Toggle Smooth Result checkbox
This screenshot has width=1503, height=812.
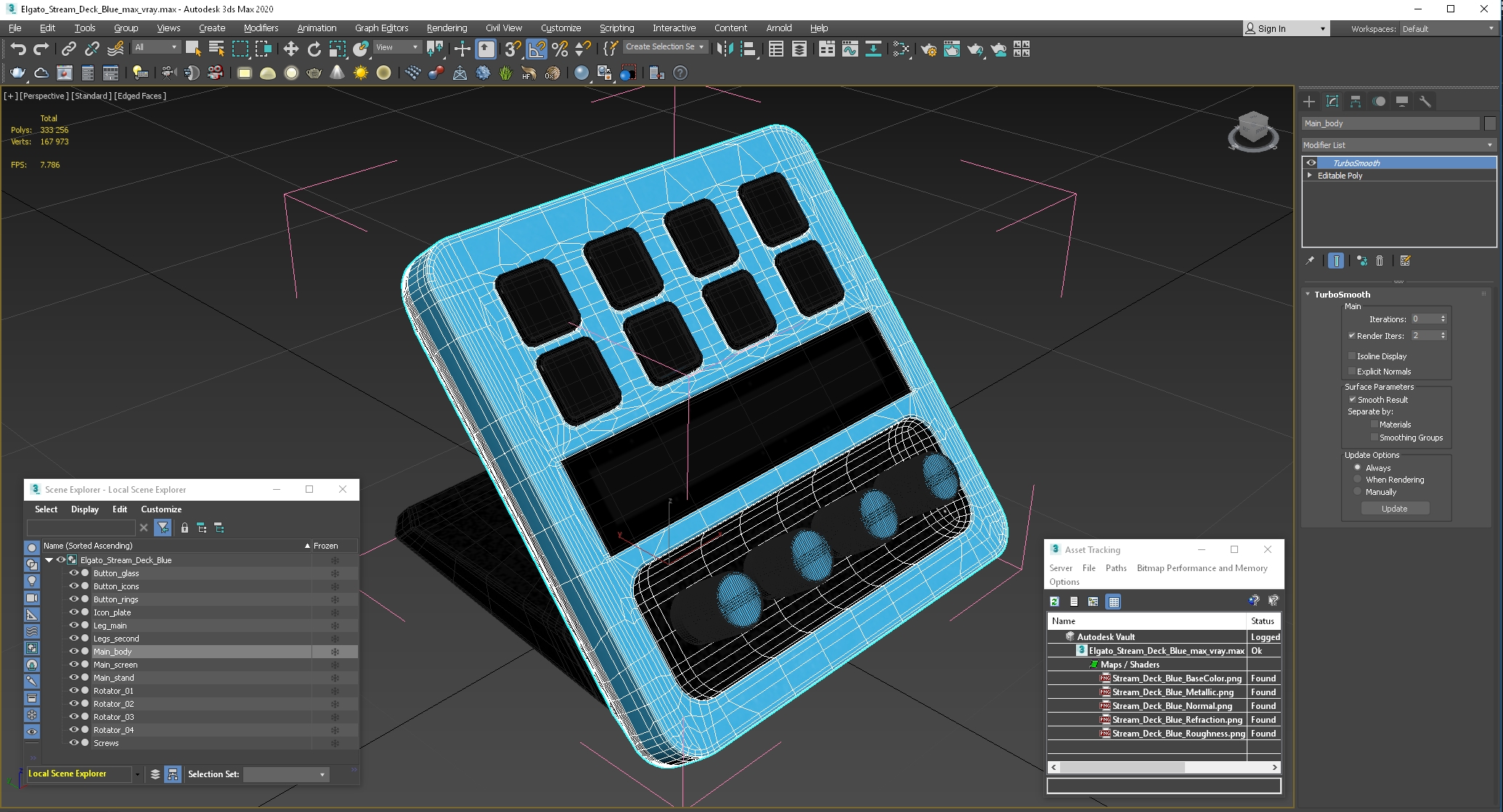pyautogui.click(x=1353, y=399)
